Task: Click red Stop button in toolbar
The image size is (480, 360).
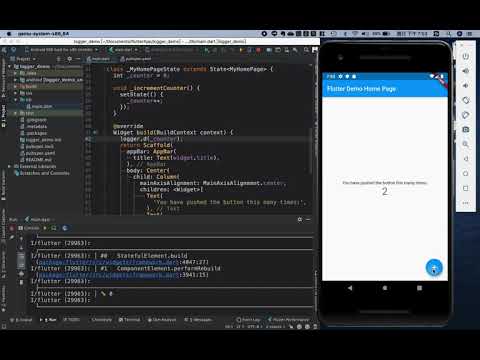Action: click(258, 50)
